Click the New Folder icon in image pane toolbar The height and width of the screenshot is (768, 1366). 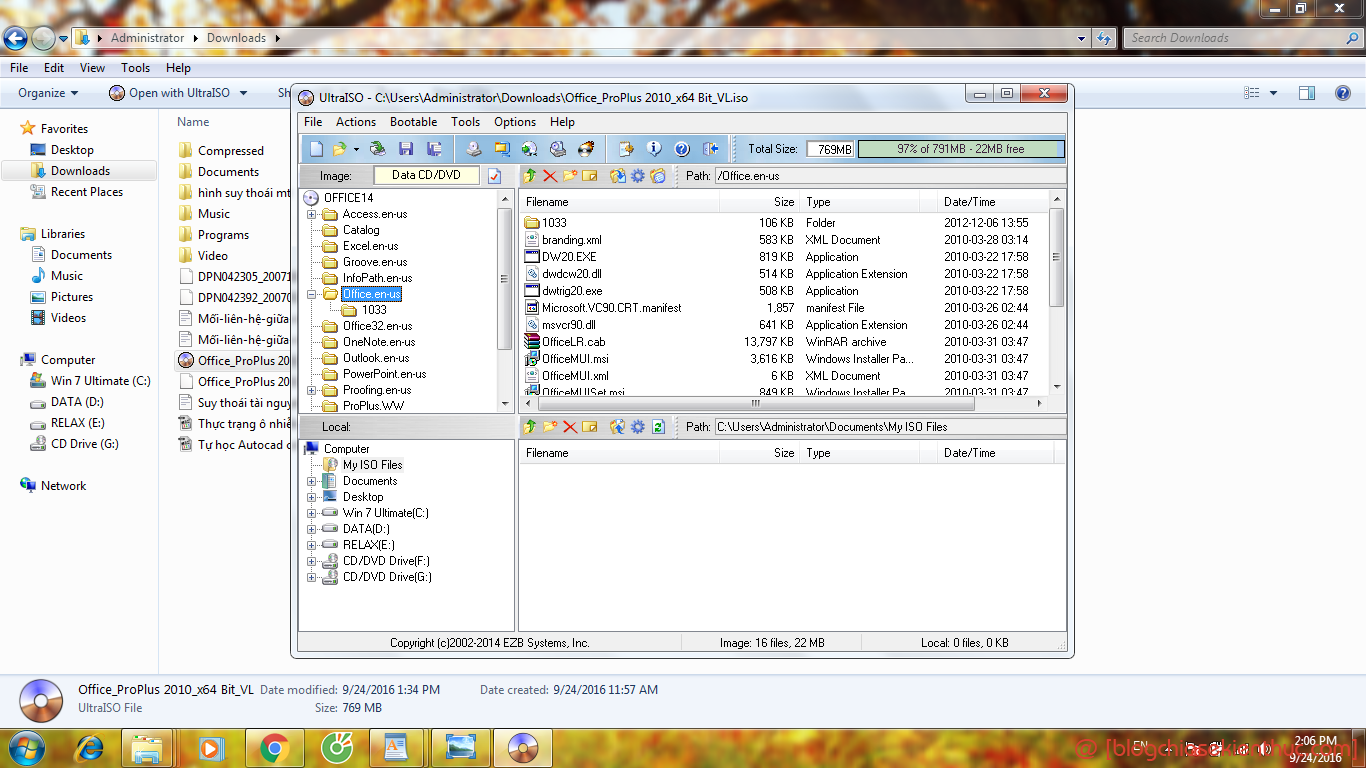point(570,176)
